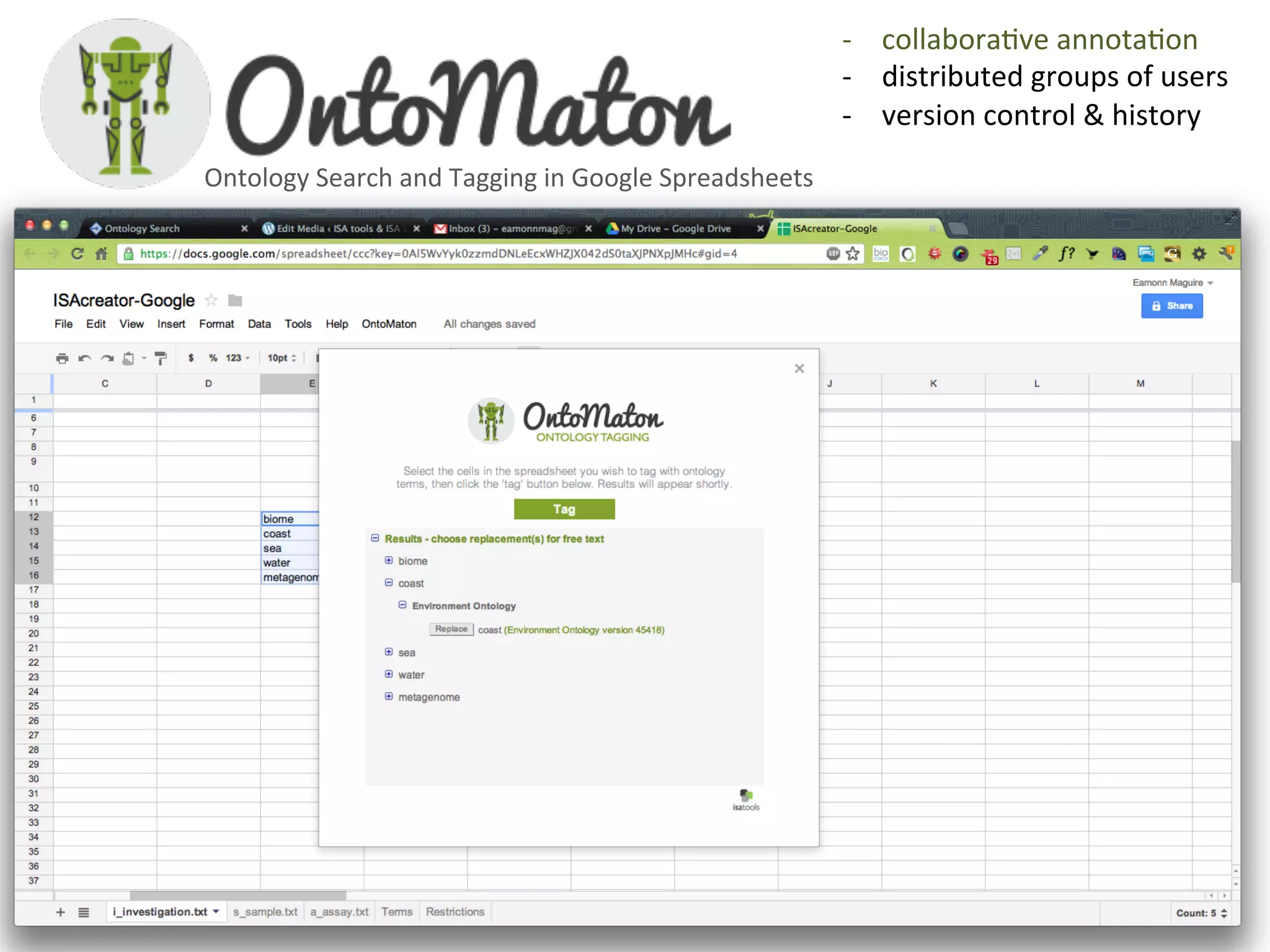Switch to the a_assay.txt sheet
Viewport: 1270px width, 952px height.
click(x=339, y=912)
